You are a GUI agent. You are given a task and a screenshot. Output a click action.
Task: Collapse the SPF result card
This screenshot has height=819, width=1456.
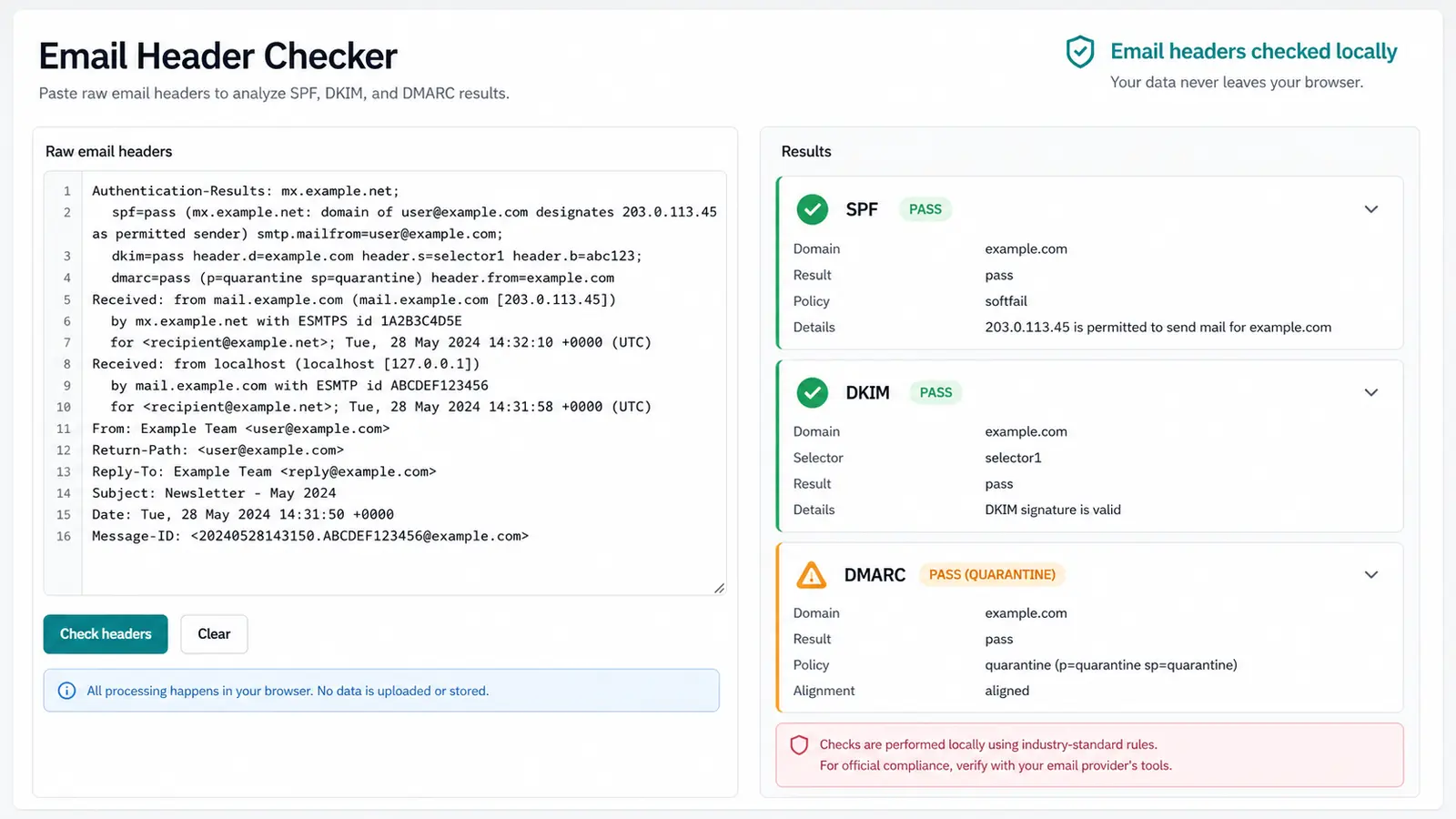click(x=1371, y=209)
